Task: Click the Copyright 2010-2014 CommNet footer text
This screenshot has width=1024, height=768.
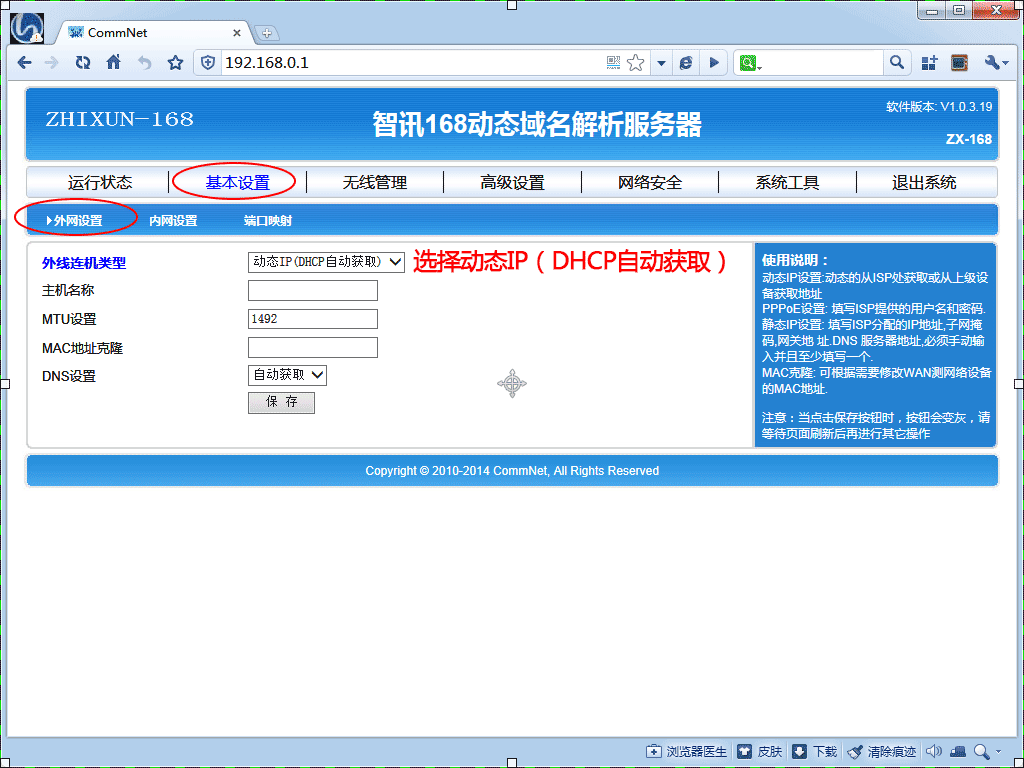Action: tap(512, 471)
